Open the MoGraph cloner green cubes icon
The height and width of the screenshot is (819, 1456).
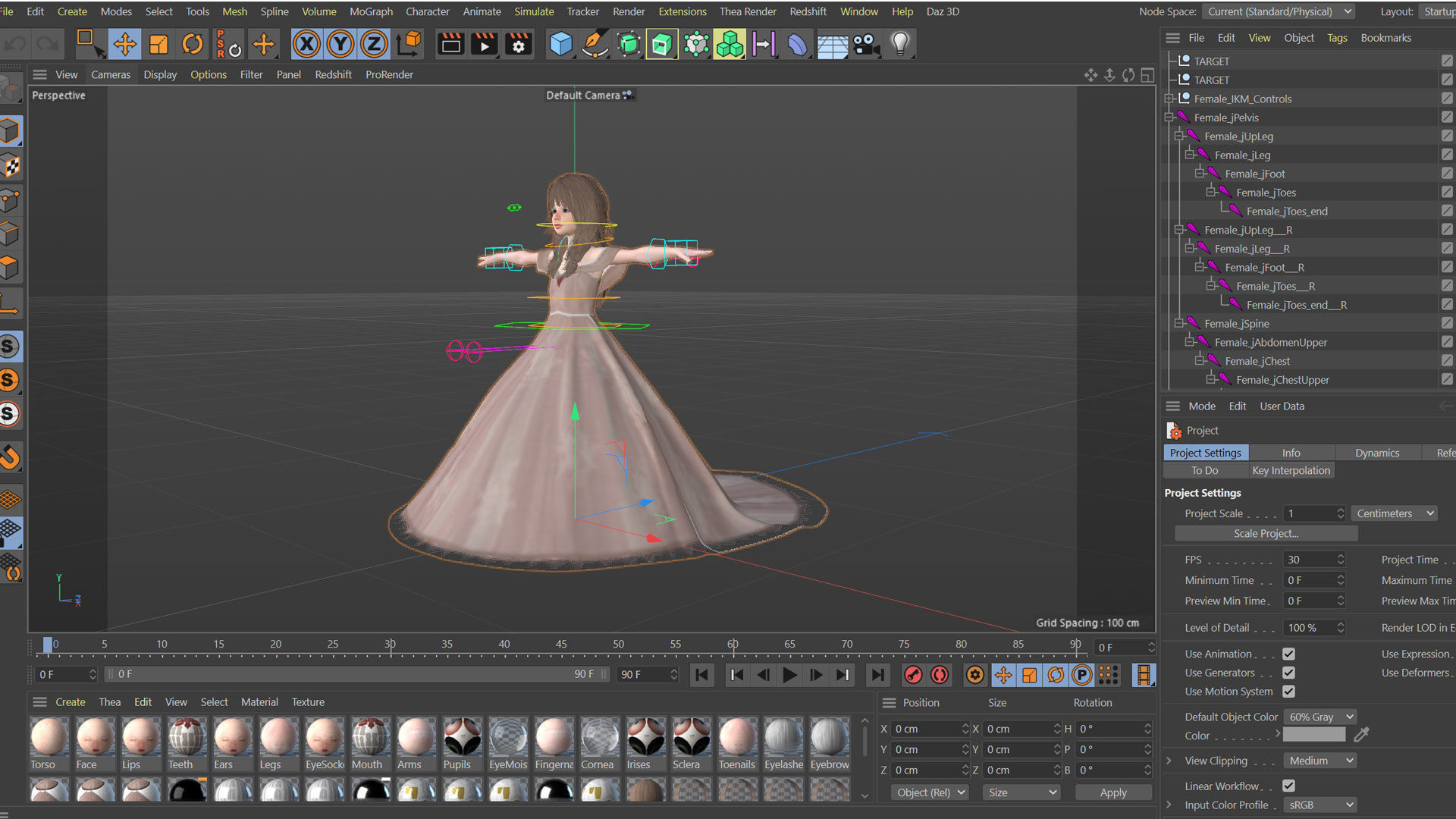[x=730, y=44]
